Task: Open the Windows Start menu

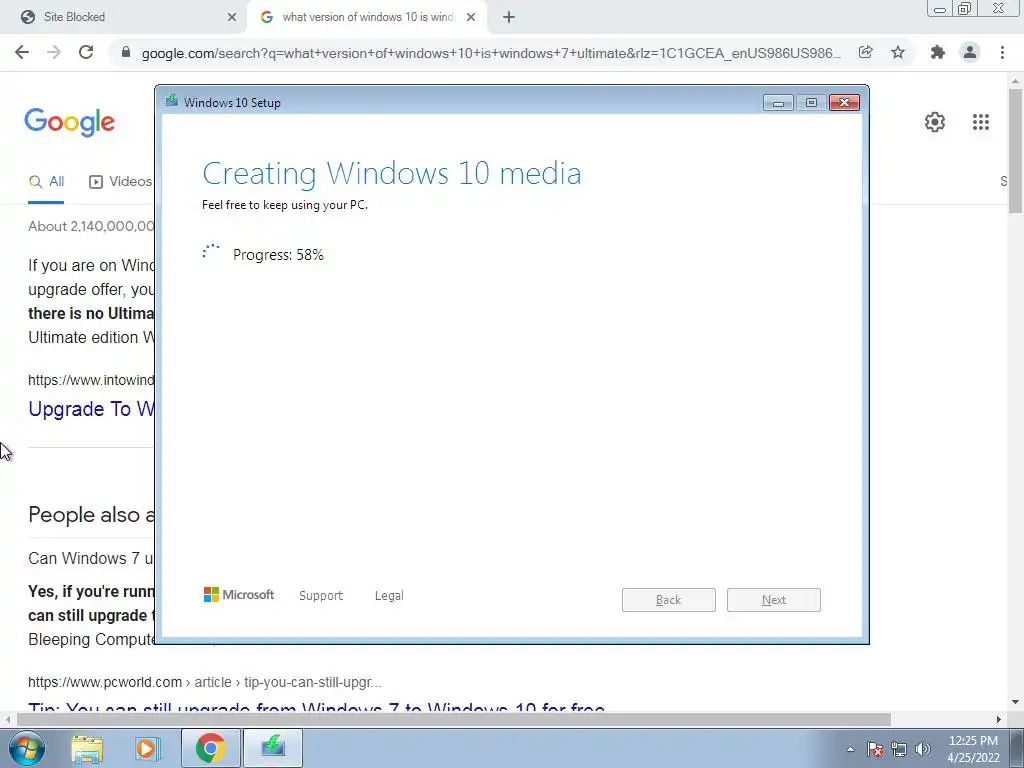Action: pos(27,748)
